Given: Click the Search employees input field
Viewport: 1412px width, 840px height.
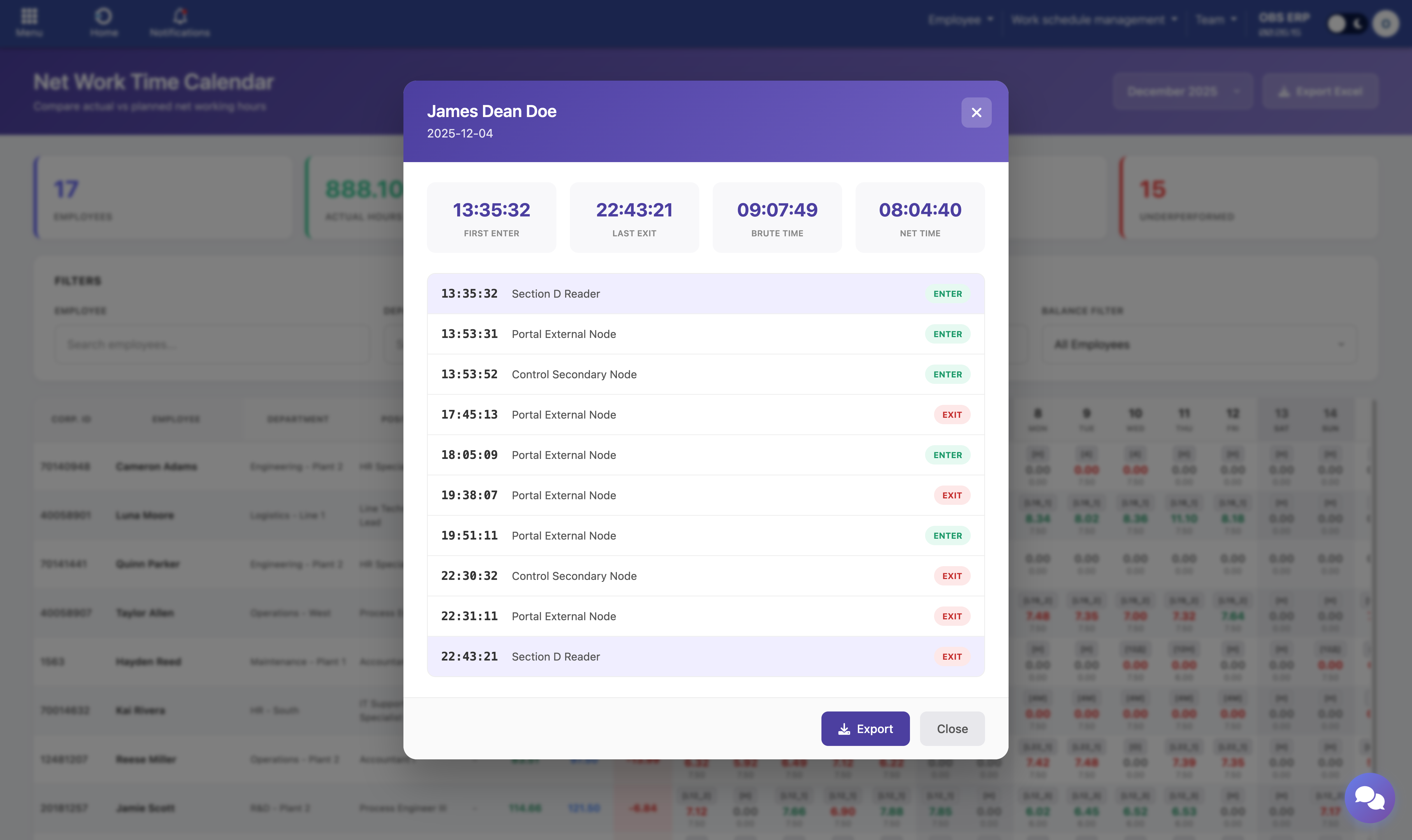Looking at the screenshot, I should click(x=212, y=345).
